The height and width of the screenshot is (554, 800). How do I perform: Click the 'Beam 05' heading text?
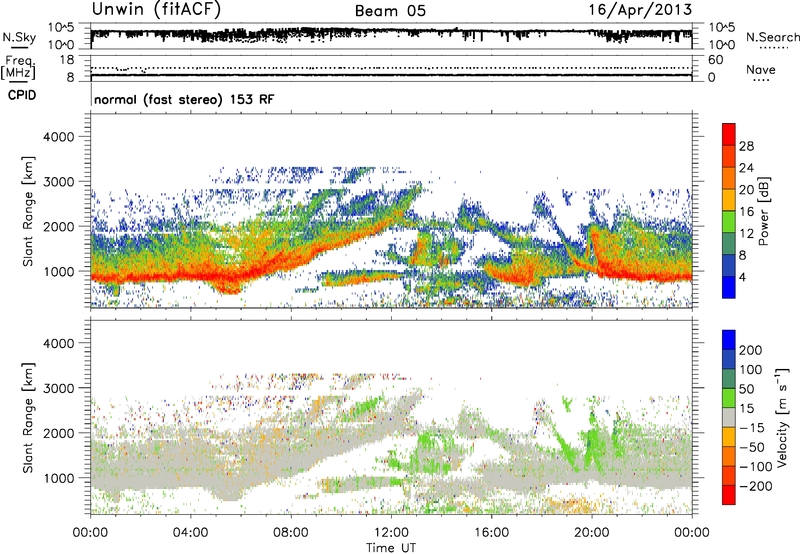(390, 11)
